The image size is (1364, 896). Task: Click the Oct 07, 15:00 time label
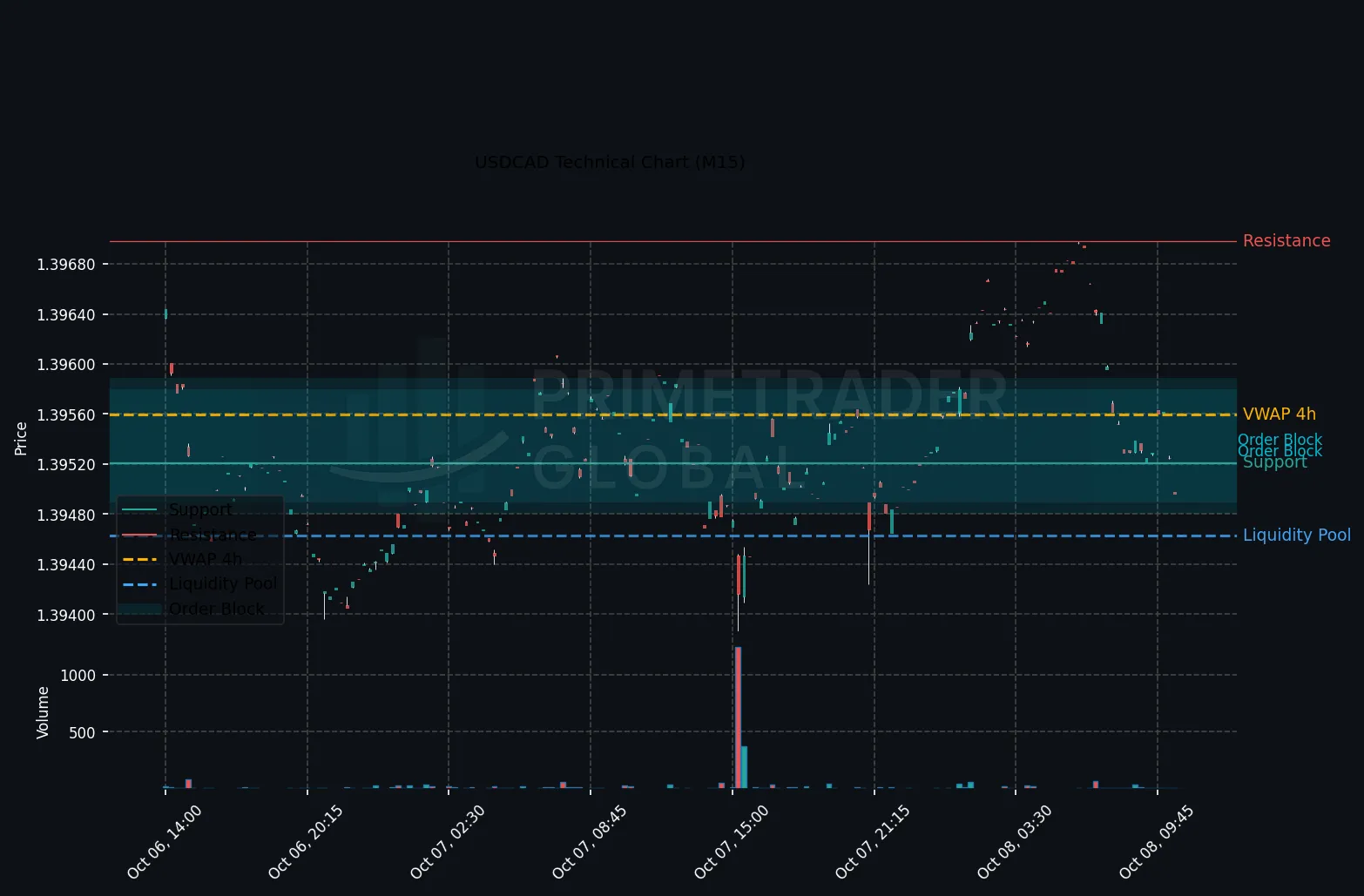coord(732,841)
